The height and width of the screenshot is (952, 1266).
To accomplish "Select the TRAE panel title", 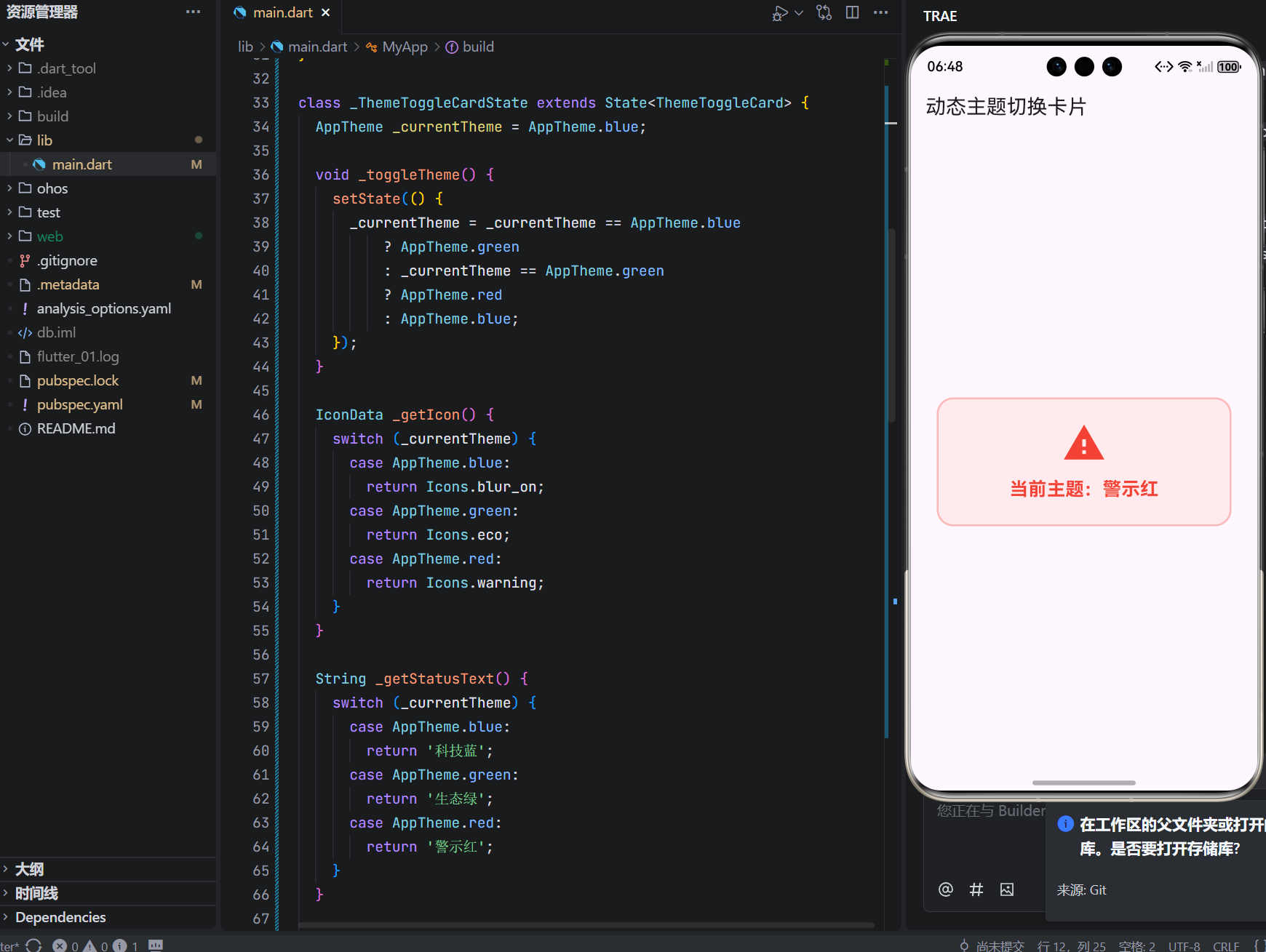I will tap(940, 15).
